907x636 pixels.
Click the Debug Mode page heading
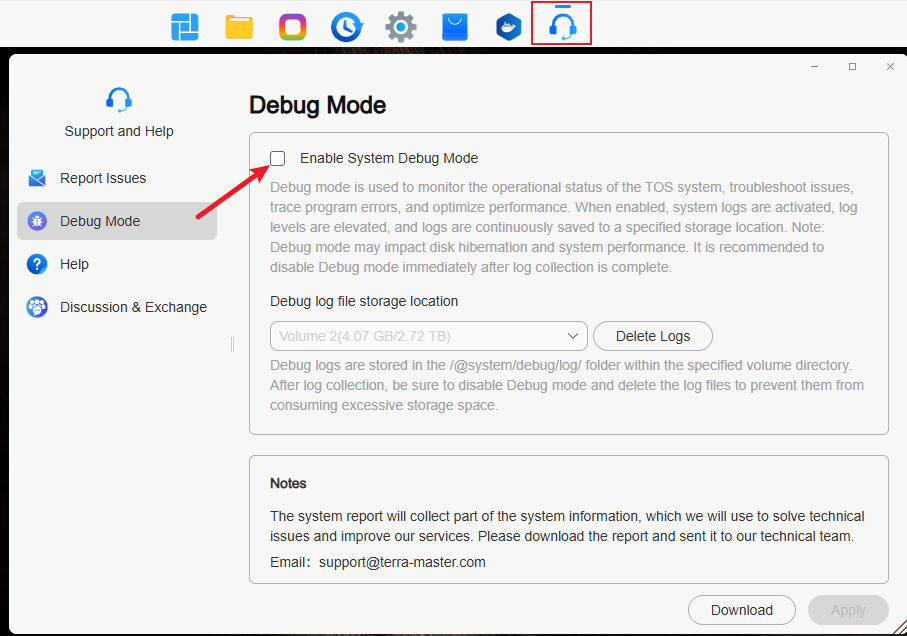pos(318,105)
